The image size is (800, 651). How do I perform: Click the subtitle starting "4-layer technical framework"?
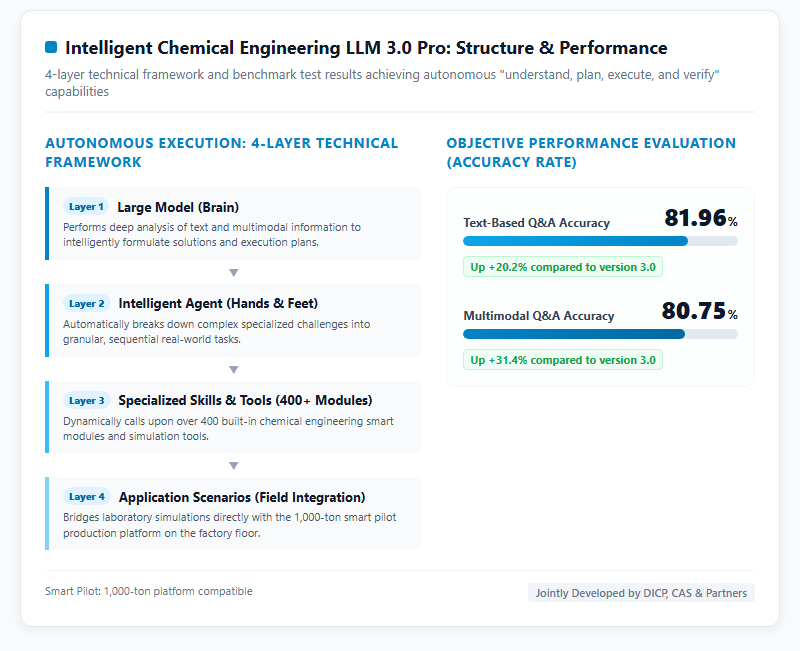(383, 83)
